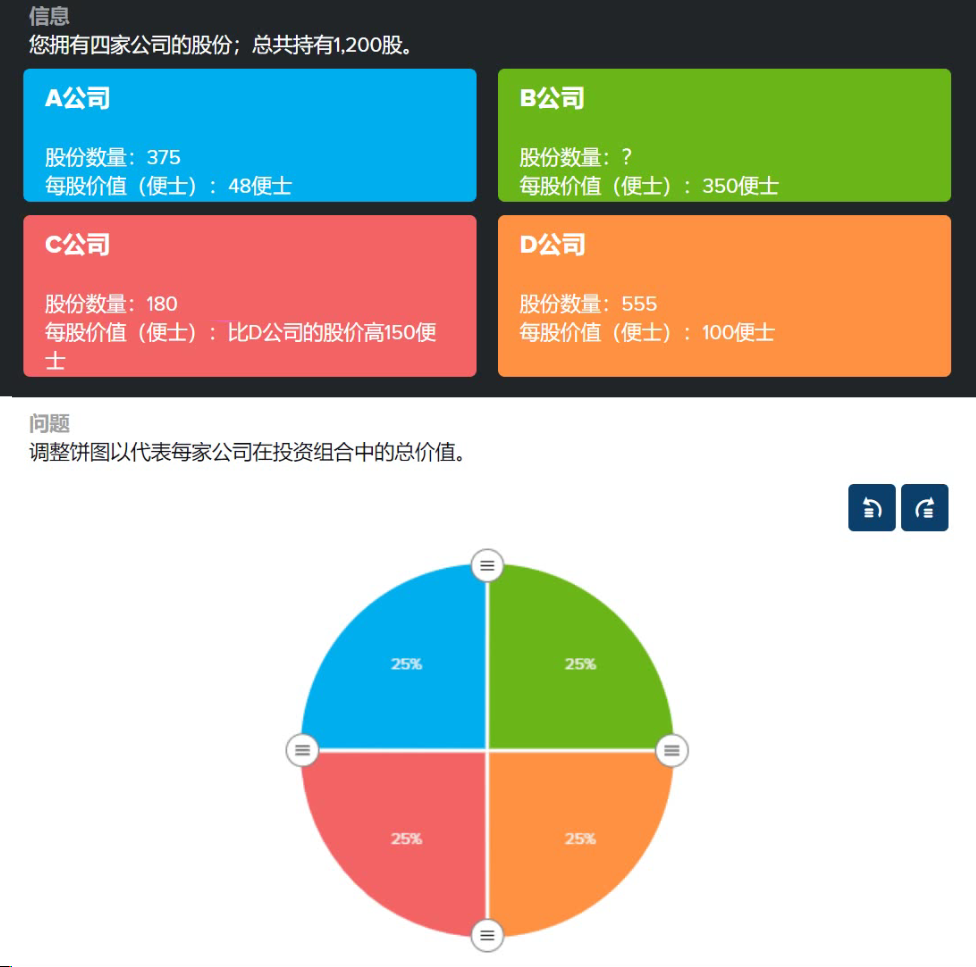This screenshot has height=967, width=976.
Task: Click the orange D公司 info card
Action: click(723, 297)
